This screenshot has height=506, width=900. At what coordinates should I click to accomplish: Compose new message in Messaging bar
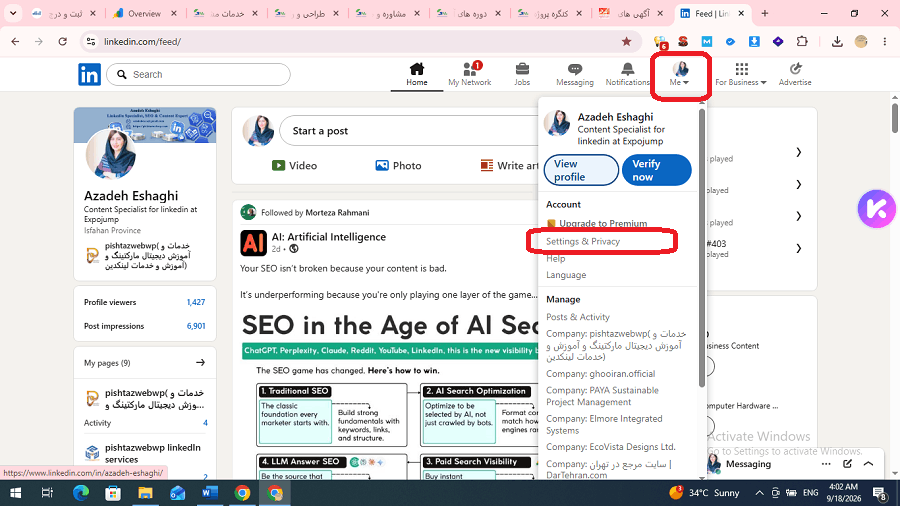tap(848, 464)
